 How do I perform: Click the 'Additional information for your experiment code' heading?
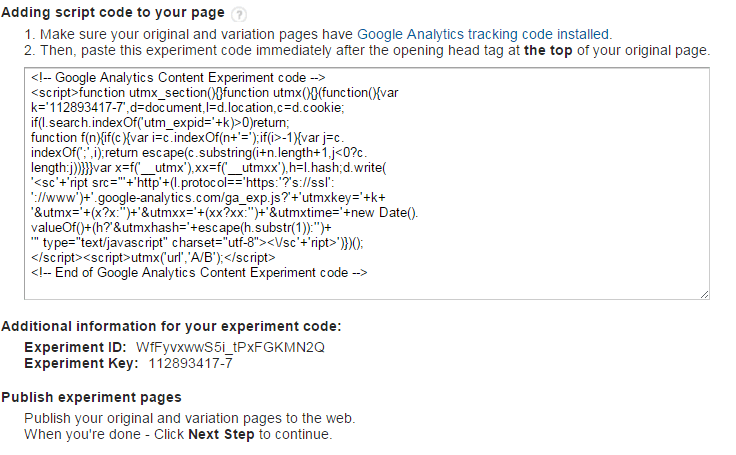(171, 326)
